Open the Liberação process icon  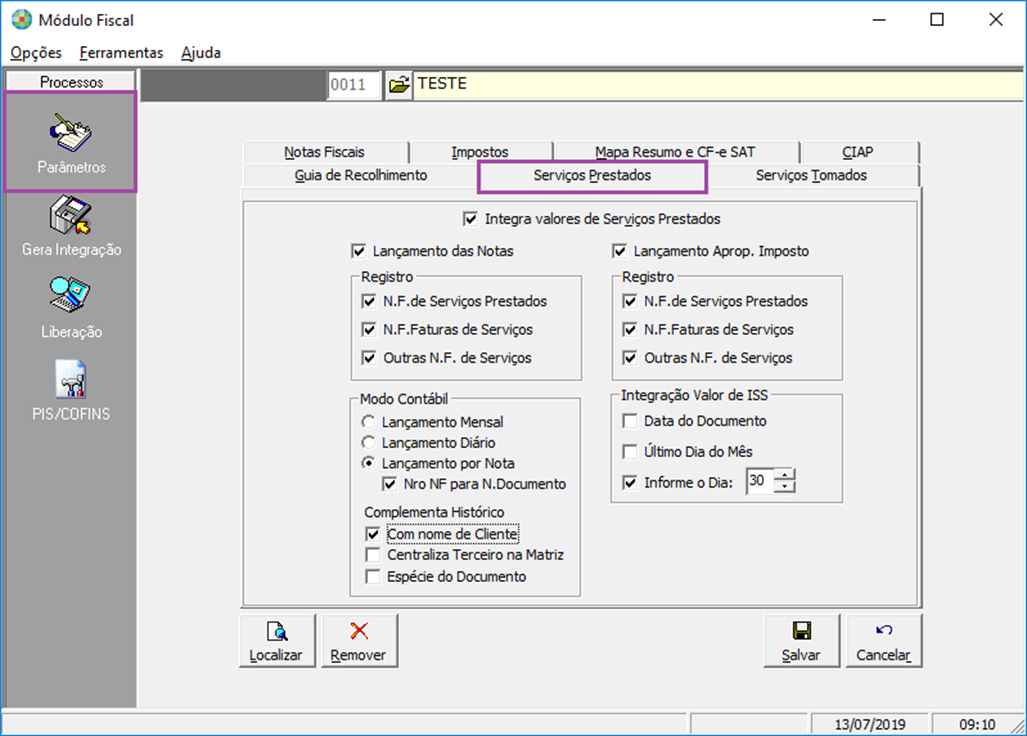pos(71,308)
